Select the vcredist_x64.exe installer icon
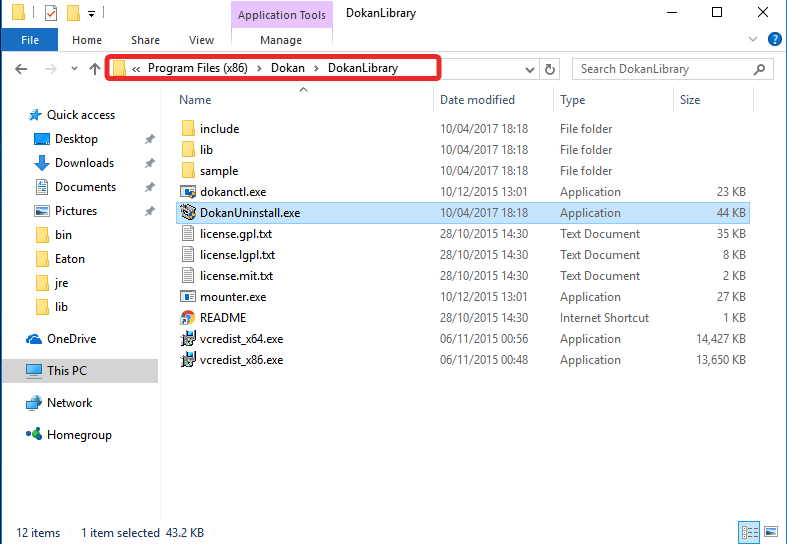787x544 pixels. (188, 339)
